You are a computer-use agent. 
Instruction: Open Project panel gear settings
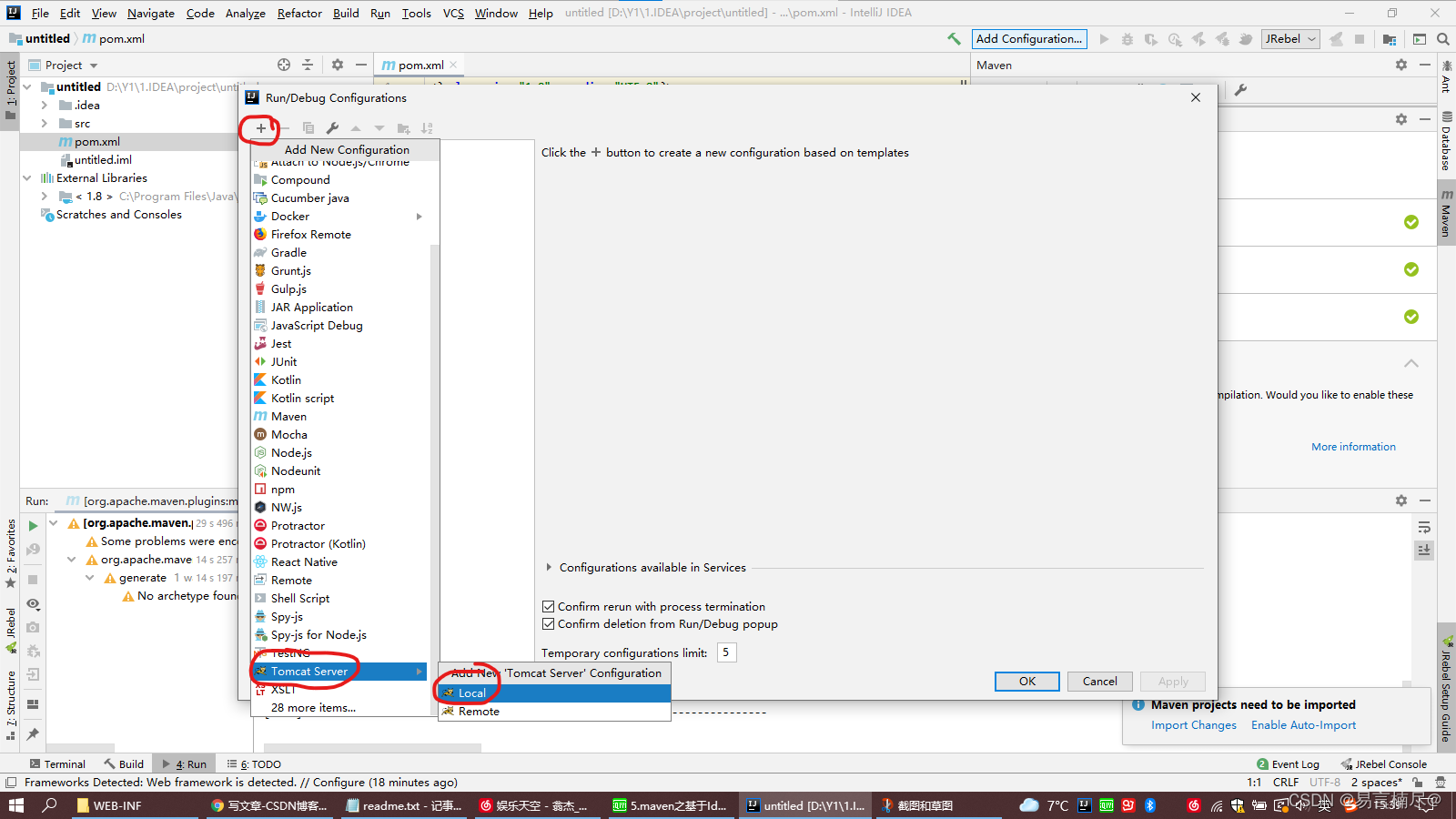(x=338, y=65)
